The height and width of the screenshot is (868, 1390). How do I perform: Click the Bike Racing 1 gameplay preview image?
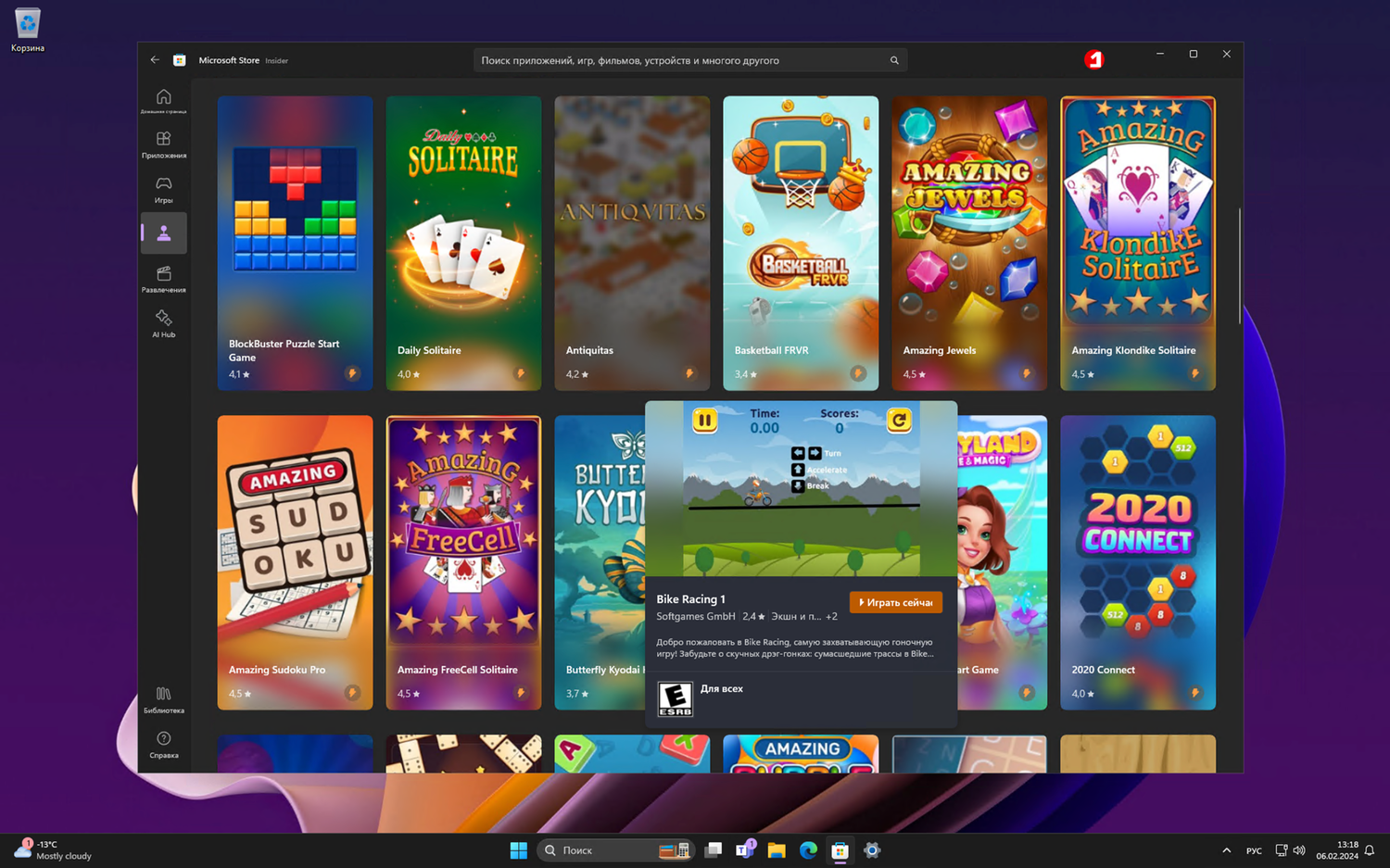point(802,489)
